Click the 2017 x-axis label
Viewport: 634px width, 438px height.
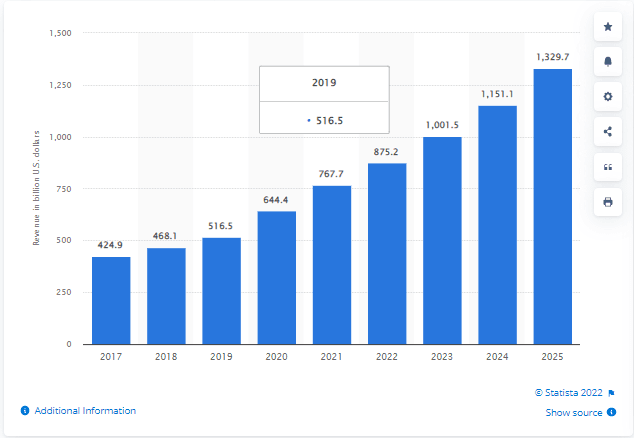[x=111, y=356]
